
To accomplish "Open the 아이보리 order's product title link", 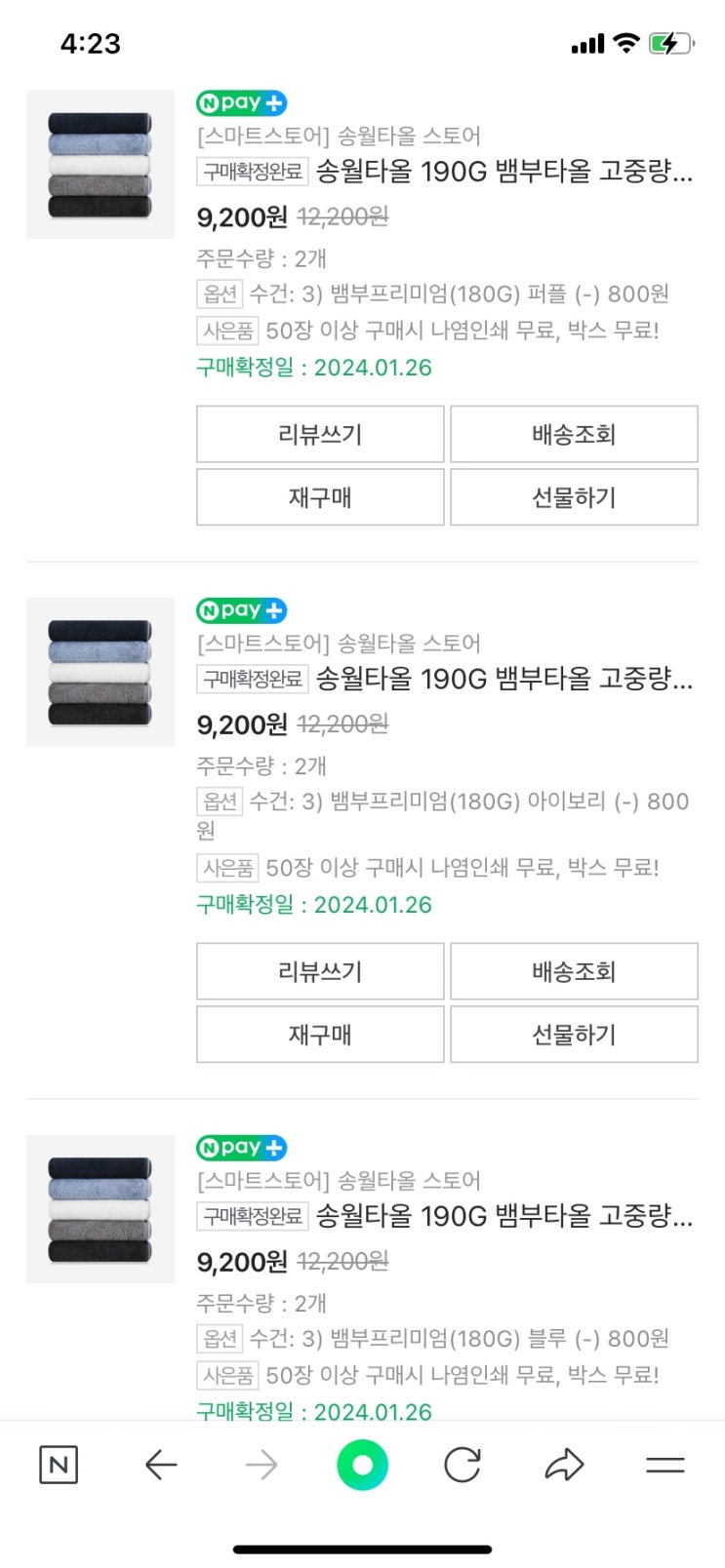I will (503, 679).
